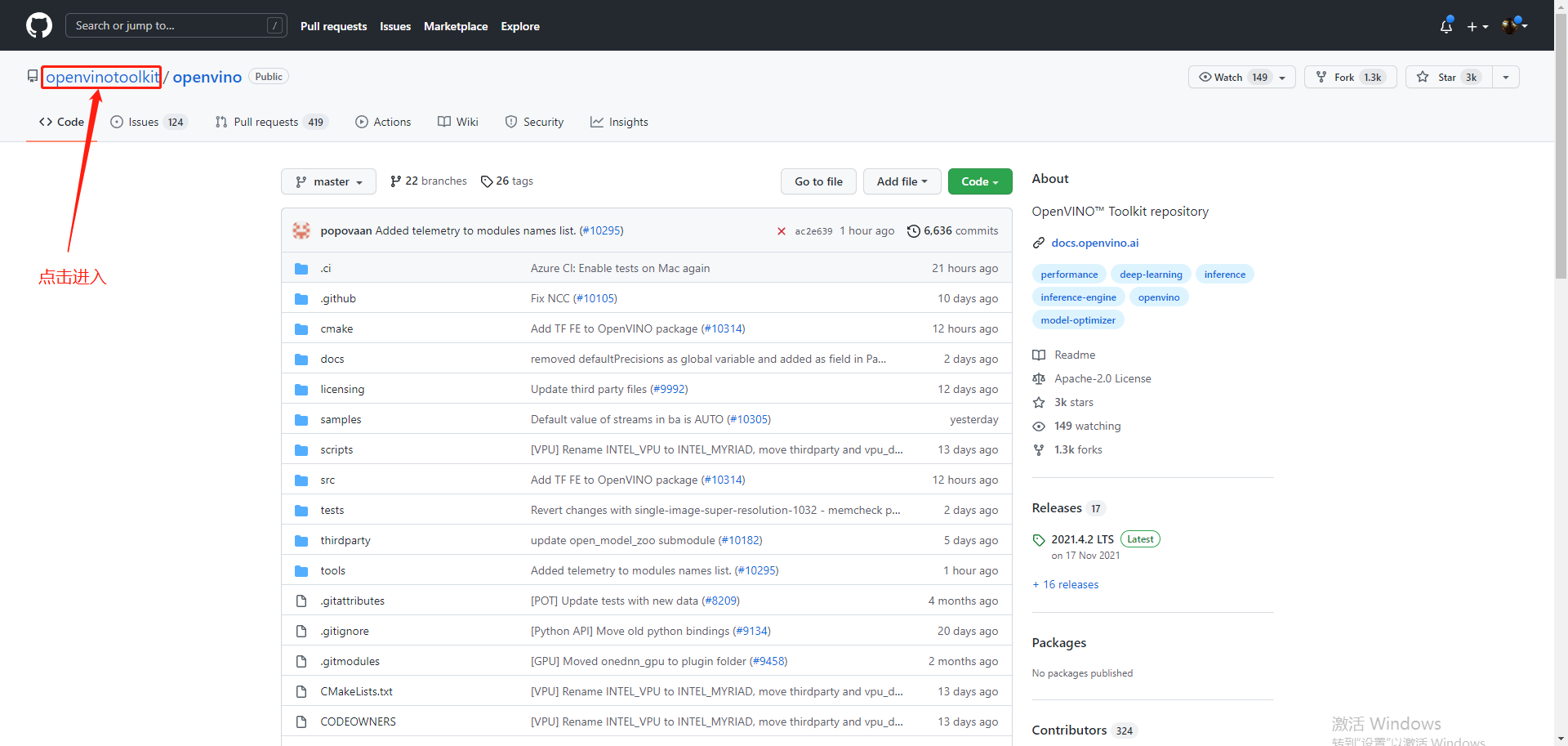Click the model-optimizer topic tag

(1078, 320)
